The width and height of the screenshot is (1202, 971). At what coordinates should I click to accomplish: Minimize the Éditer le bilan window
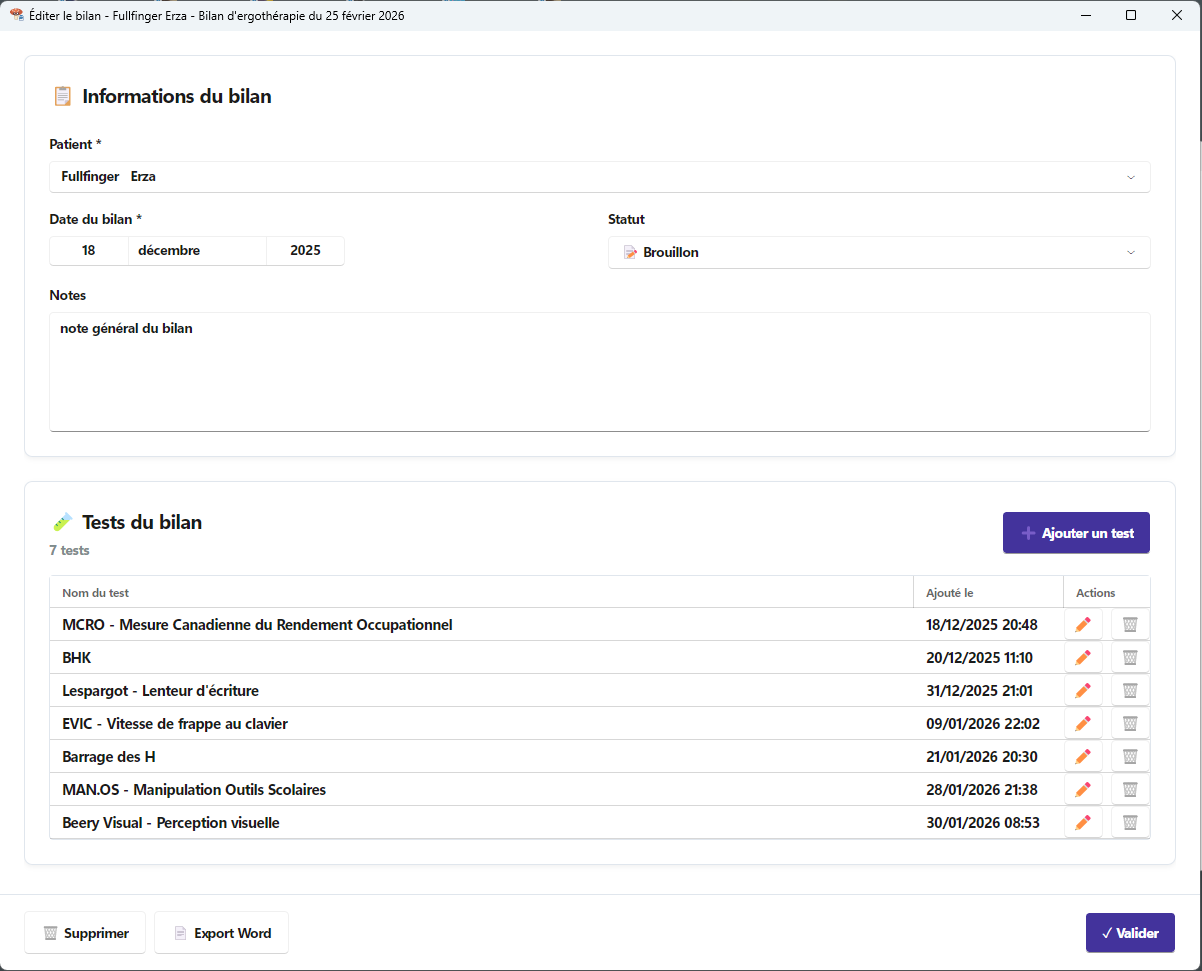click(x=1085, y=15)
